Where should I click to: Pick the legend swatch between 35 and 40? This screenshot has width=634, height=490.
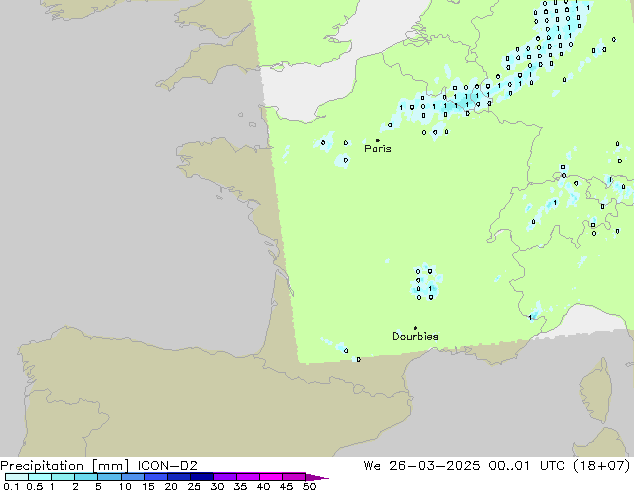pos(248,477)
